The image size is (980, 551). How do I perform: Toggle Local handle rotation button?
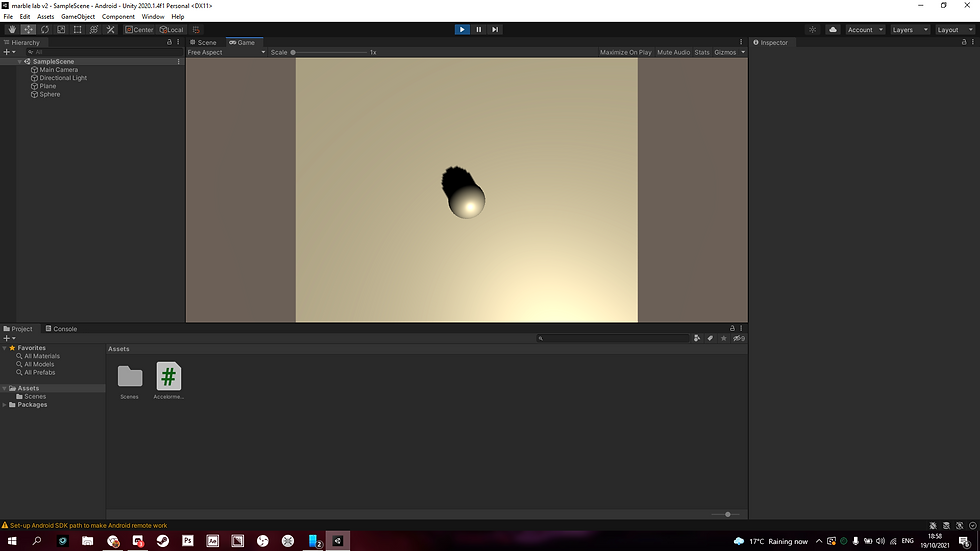[x=171, y=29]
